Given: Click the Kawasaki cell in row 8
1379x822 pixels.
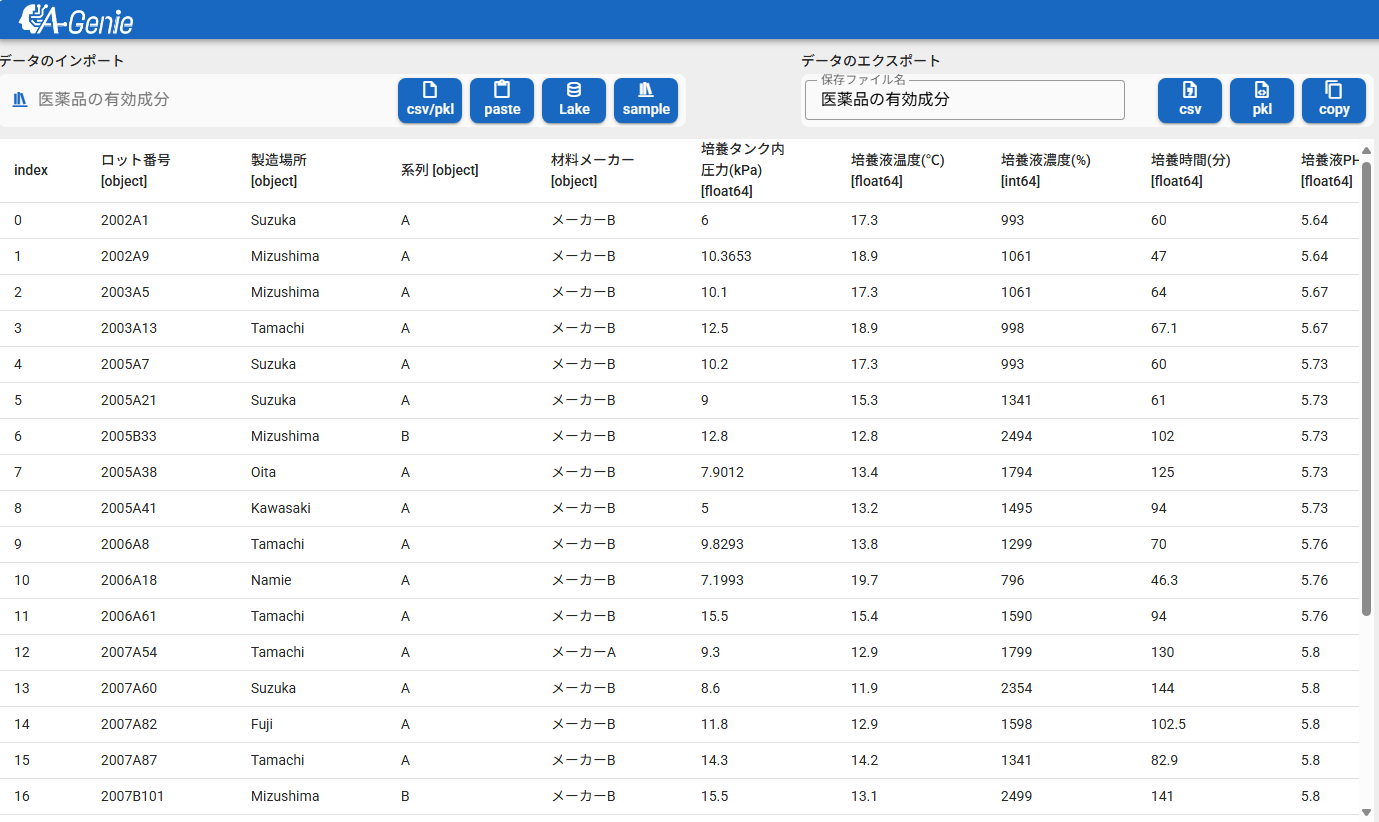Looking at the screenshot, I should [281, 508].
